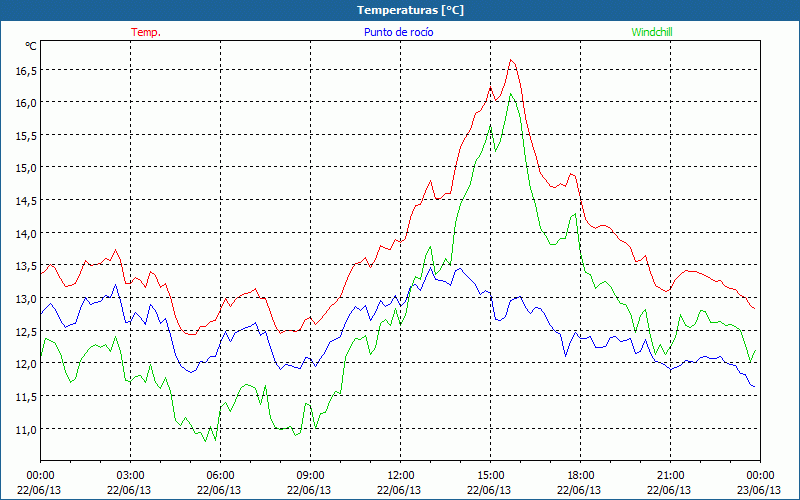The width and height of the screenshot is (800, 500).
Task: Select the 06:00 time axis label
Action: [220, 475]
